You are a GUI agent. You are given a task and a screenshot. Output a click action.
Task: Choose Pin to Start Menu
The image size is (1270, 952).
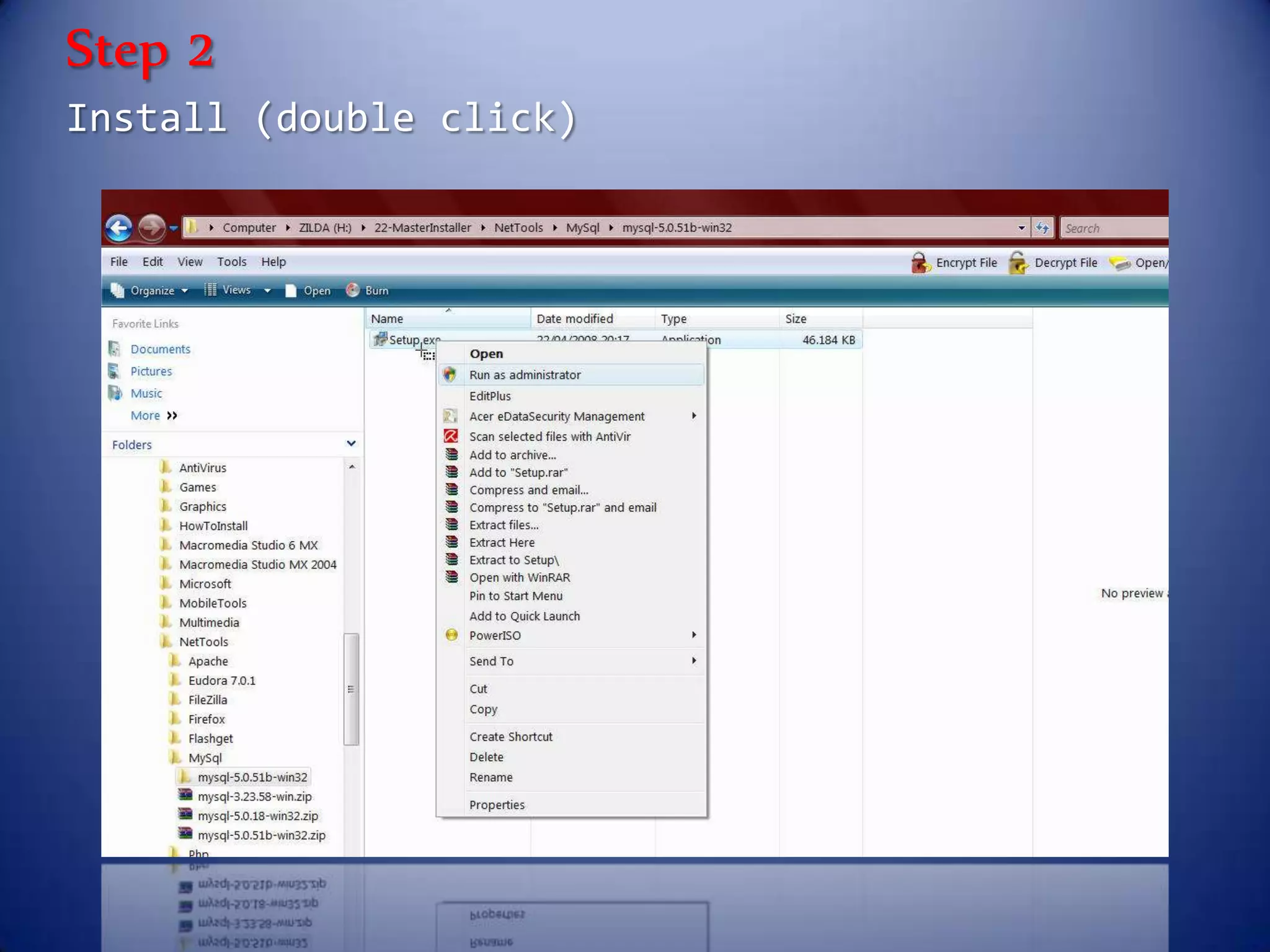(516, 596)
